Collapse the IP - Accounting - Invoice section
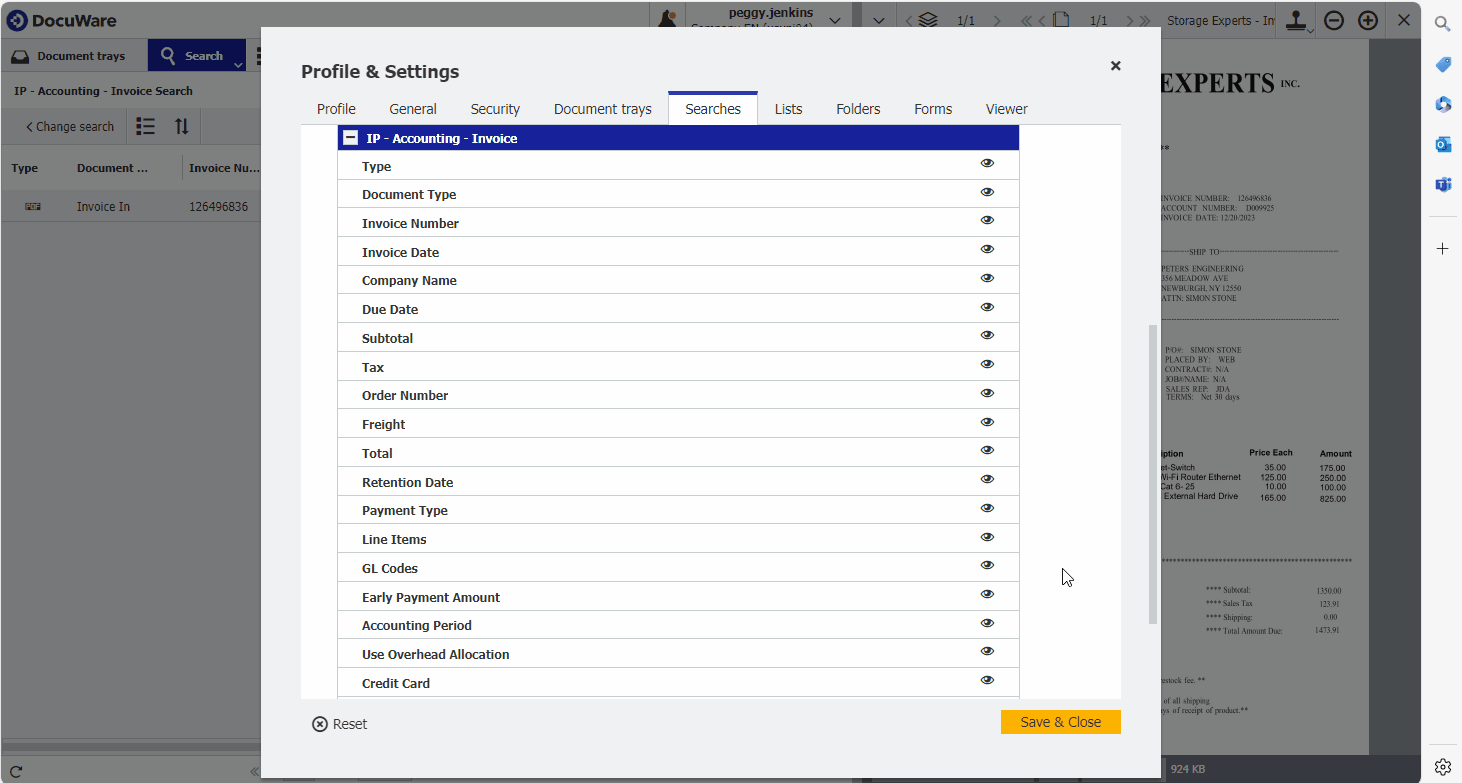Screen dimensions: 1462x783 click(x=350, y=138)
